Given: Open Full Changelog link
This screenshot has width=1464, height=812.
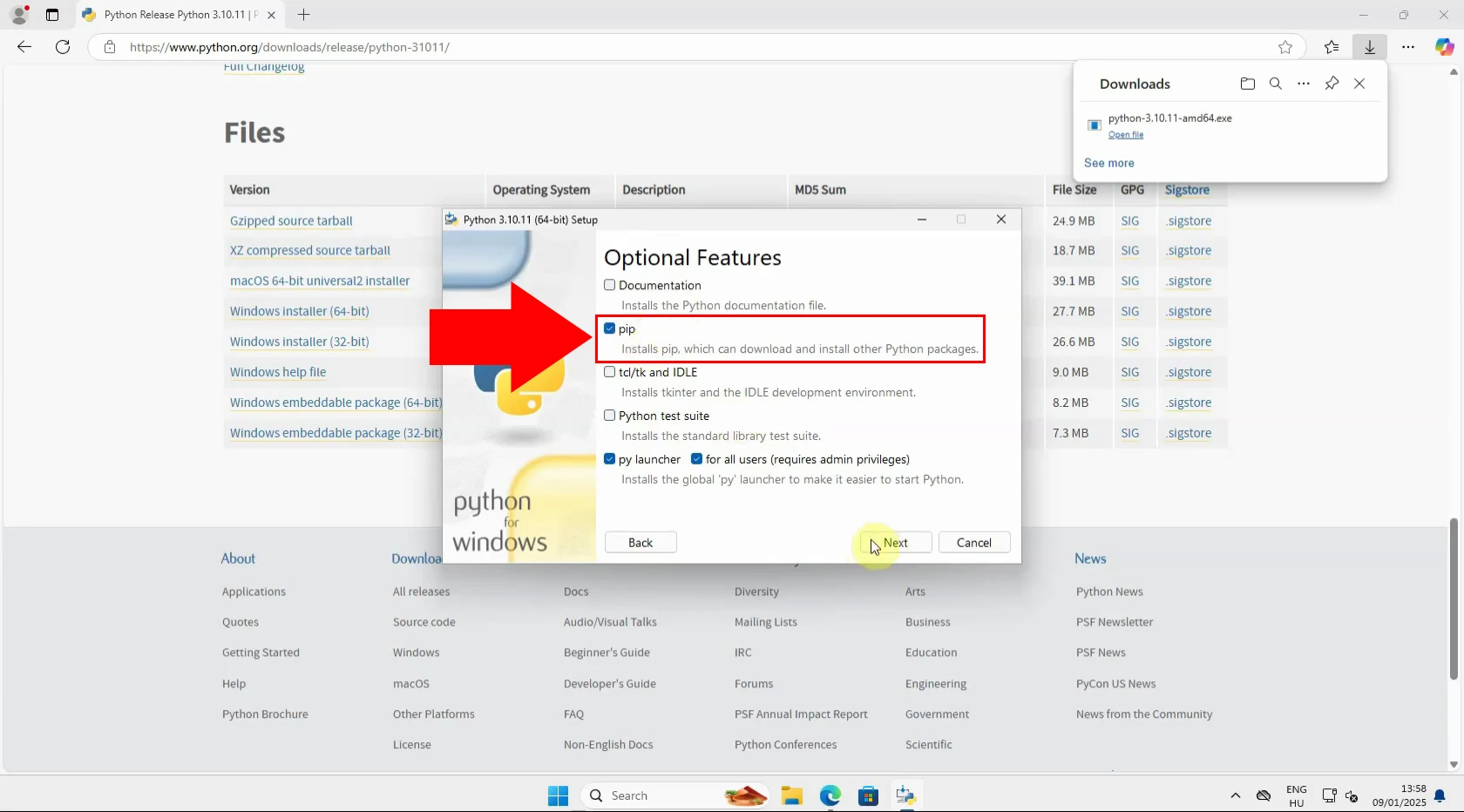Looking at the screenshot, I should [x=264, y=67].
